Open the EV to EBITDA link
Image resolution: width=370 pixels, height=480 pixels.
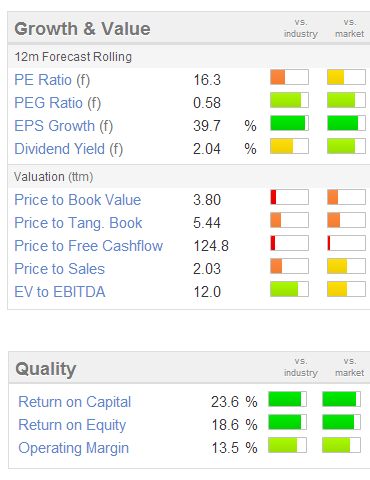pos(60,292)
